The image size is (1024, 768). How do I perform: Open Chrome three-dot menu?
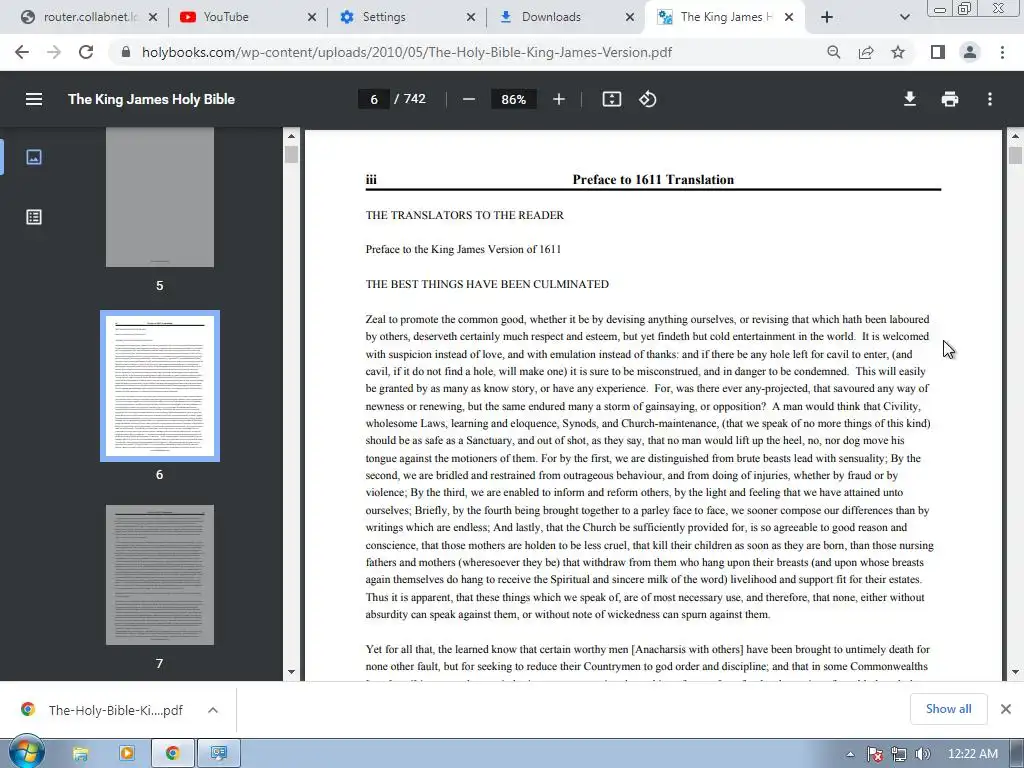pyautogui.click(x=1002, y=52)
